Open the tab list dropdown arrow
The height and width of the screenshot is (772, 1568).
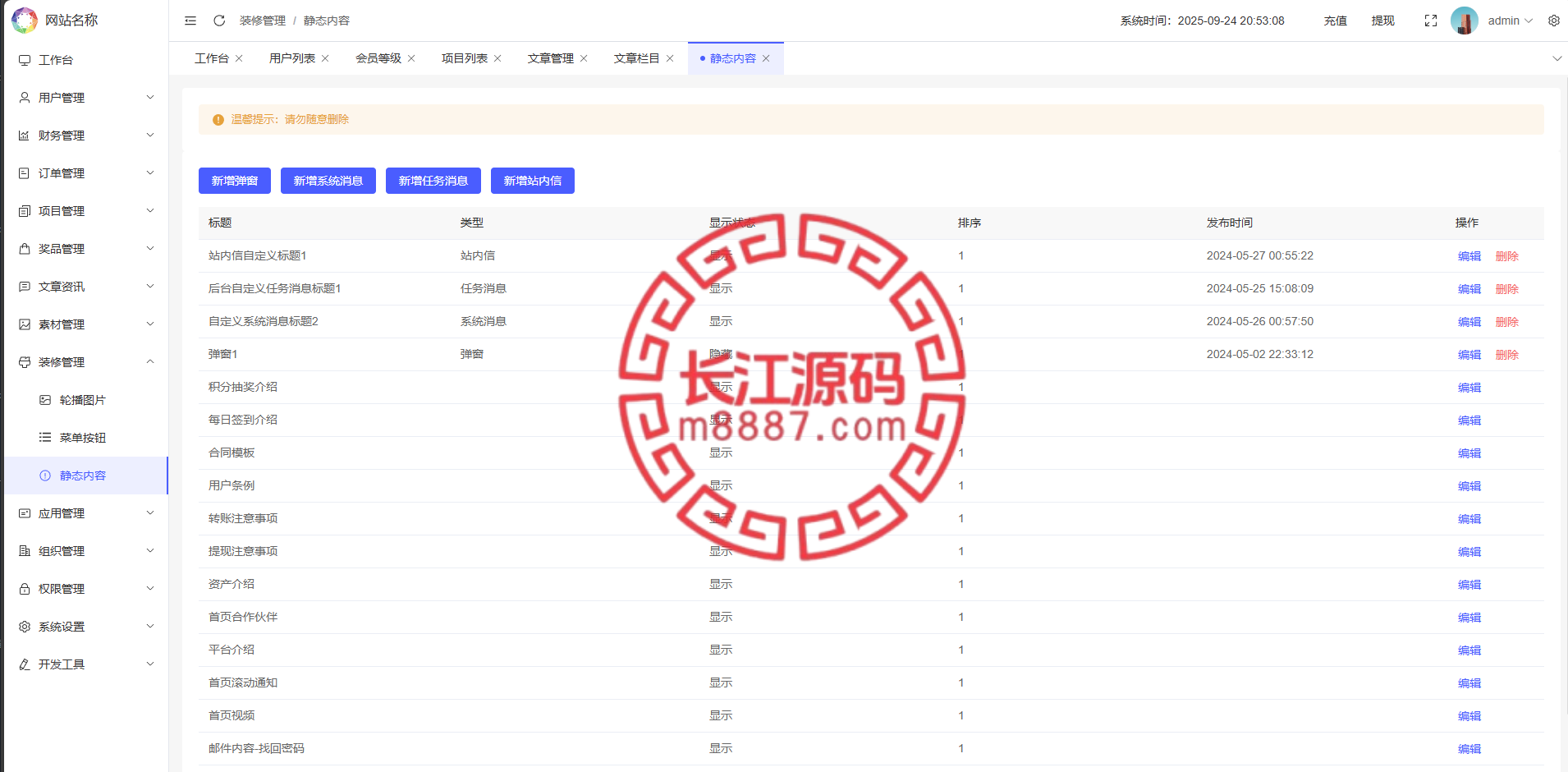[x=1557, y=58]
